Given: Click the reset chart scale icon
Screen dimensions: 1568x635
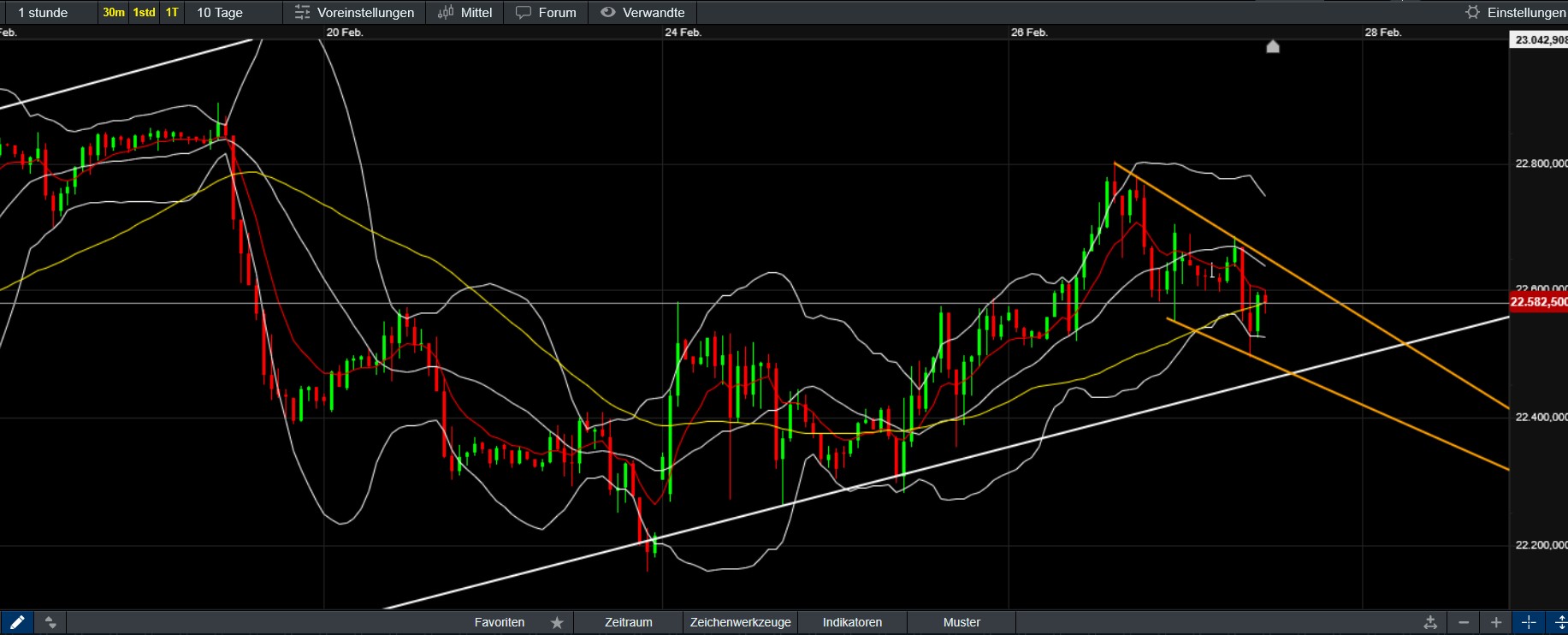Looking at the screenshot, I should click(x=1430, y=622).
